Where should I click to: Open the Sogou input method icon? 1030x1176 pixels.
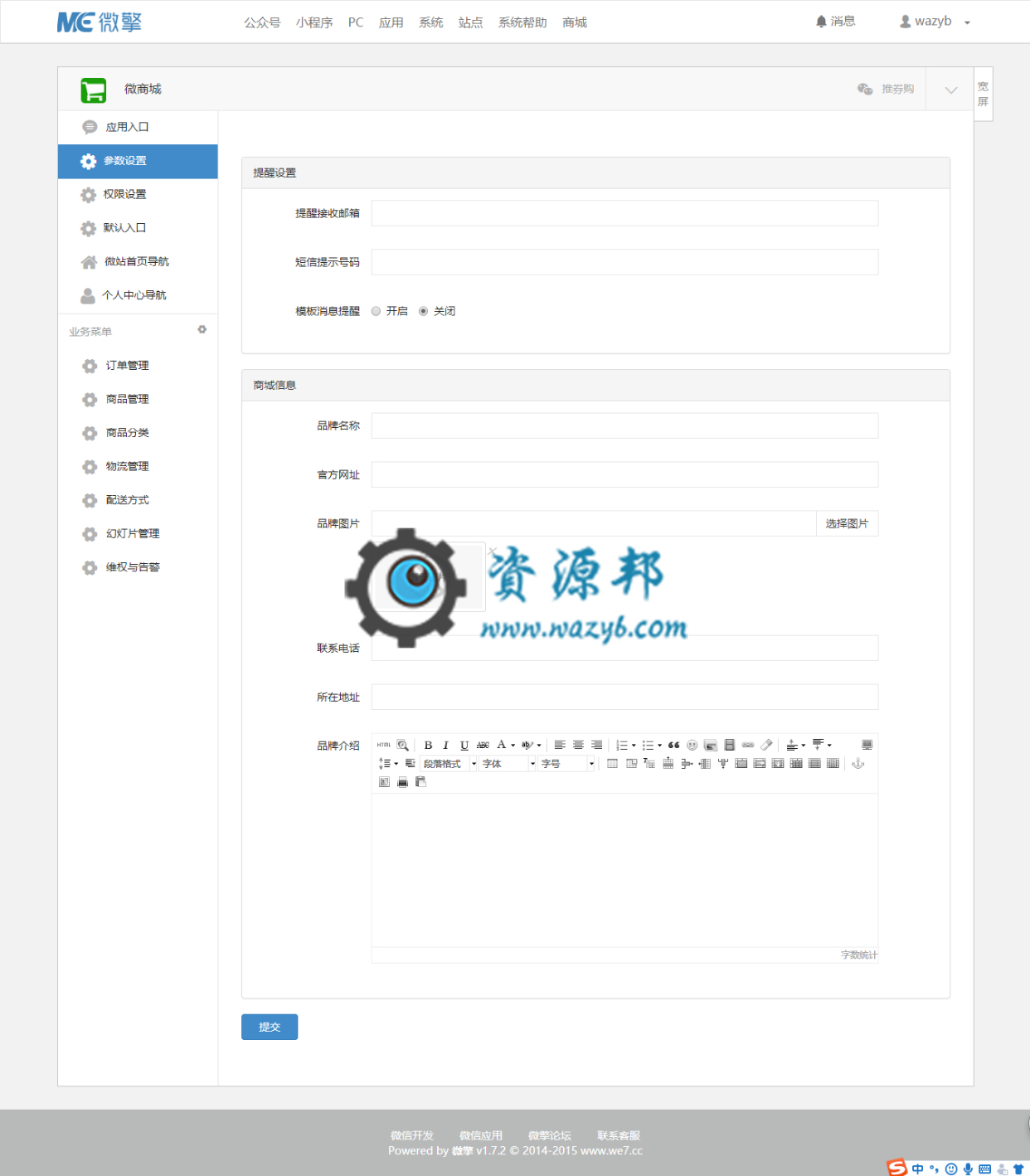[896, 1168]
